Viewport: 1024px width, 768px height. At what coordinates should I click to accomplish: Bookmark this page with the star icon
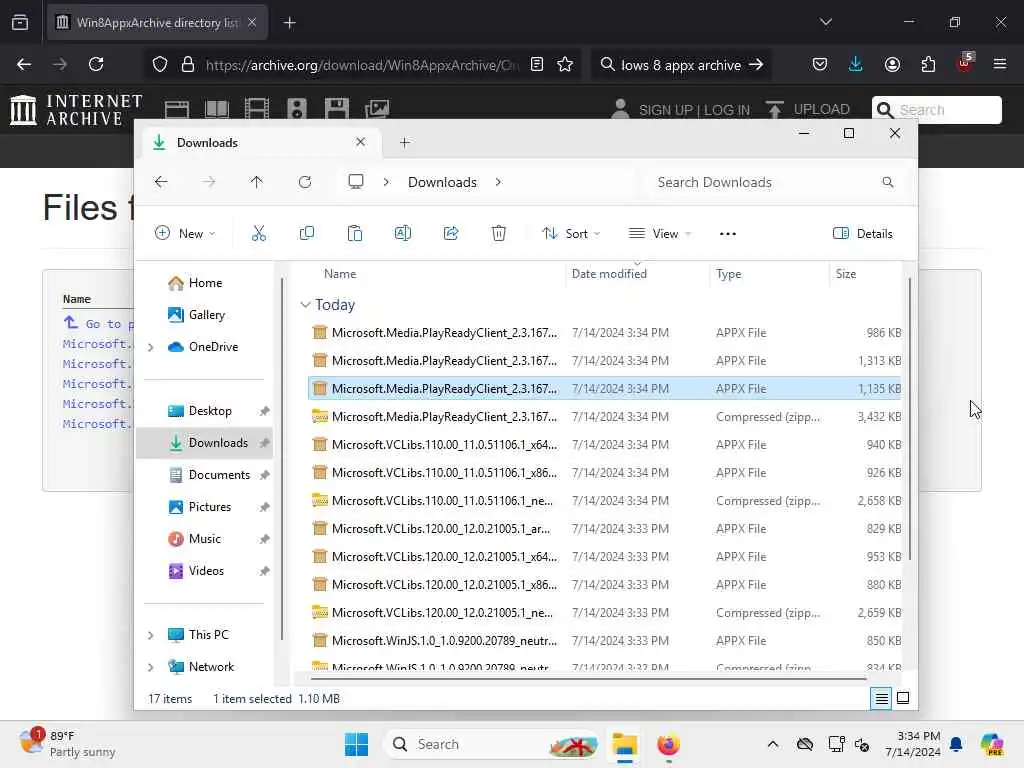[565, 64]
